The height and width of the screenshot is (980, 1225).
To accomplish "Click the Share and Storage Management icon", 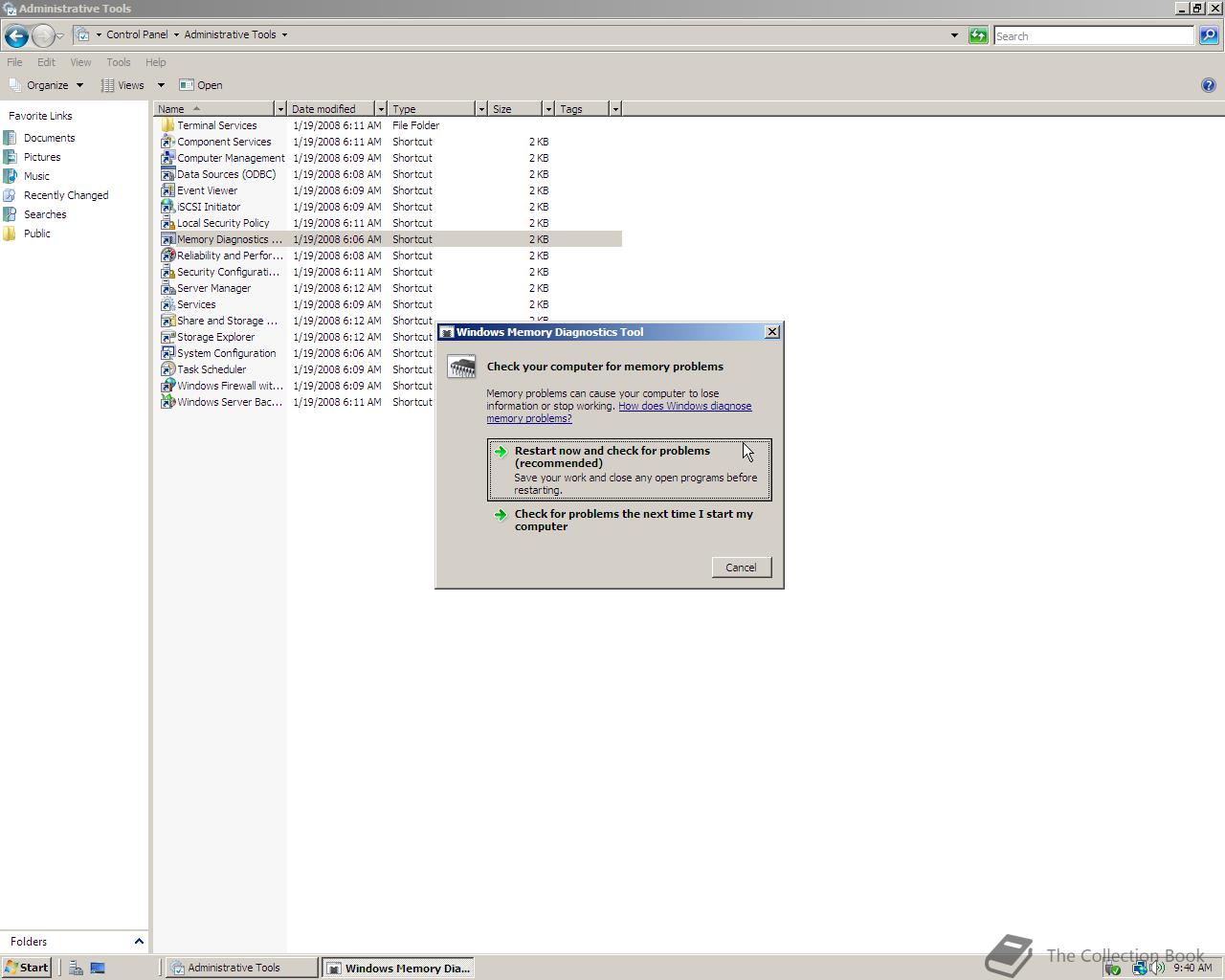I will 167,321.
